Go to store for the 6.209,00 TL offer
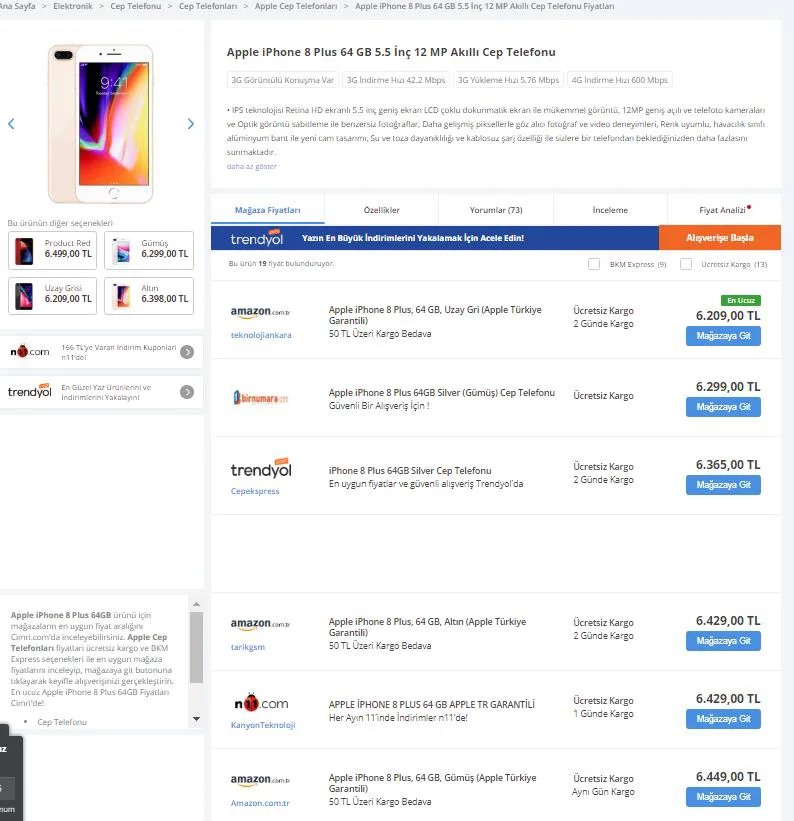794x821 pixels. pyautogui.click(x=723, y=336)
